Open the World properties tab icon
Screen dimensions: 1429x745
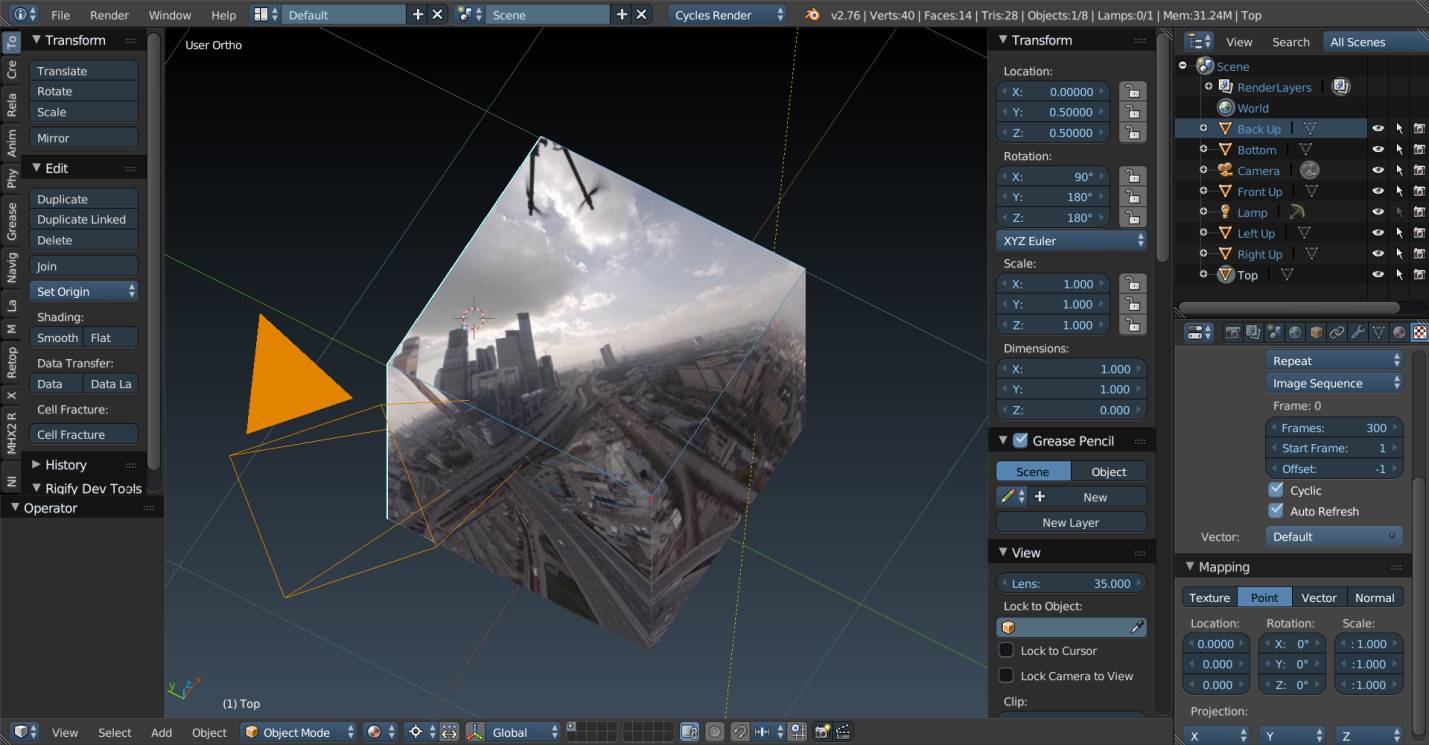pyautogui.click(x=1295, y=332)
